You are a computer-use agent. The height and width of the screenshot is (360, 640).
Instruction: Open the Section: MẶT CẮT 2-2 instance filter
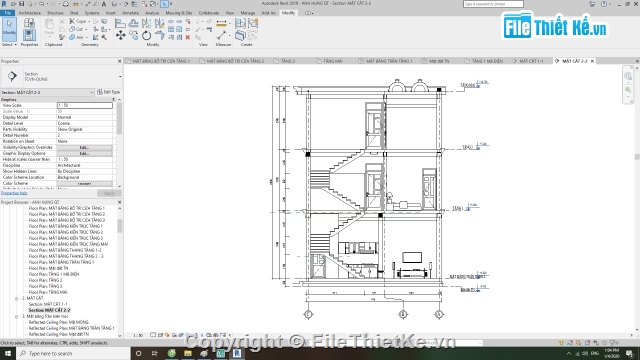point(47,93)
